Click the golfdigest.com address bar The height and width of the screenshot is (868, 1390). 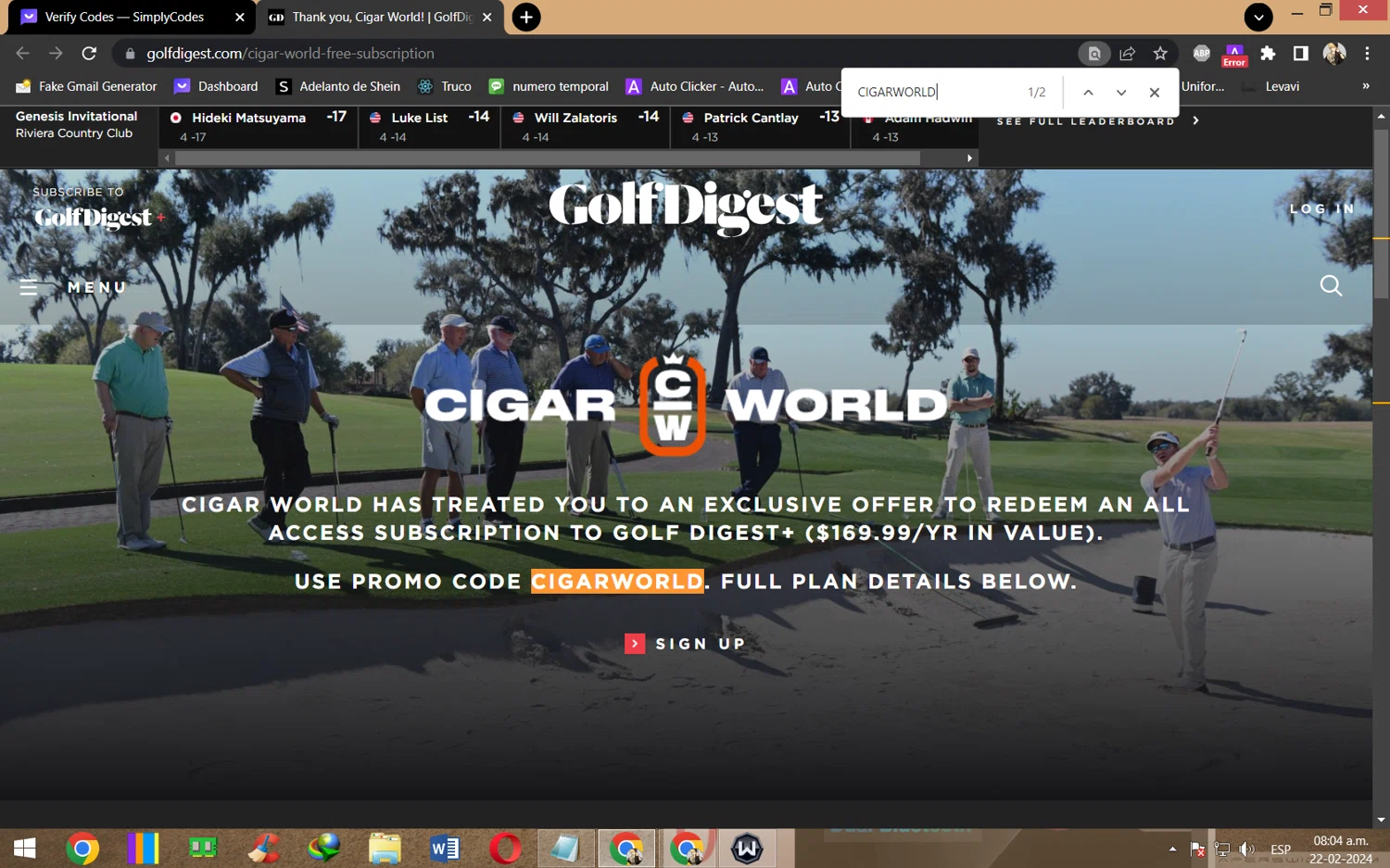point(593,54)
